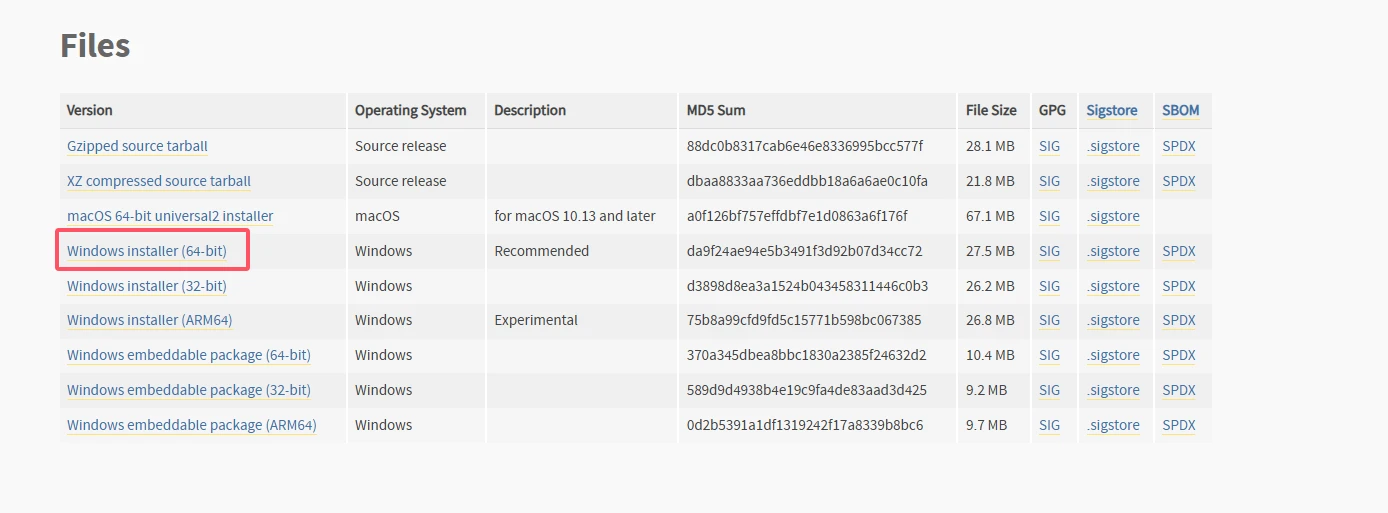Screen dimensions: 1388x513
Task: Click Windows embeddable package (32-bit)
Action: [x=189, y=390]
